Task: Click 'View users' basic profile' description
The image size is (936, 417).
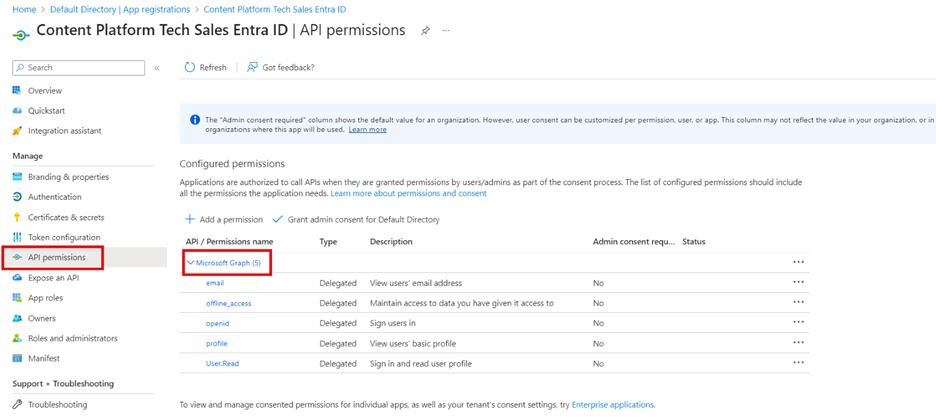Action: click(x=415, y=343)
